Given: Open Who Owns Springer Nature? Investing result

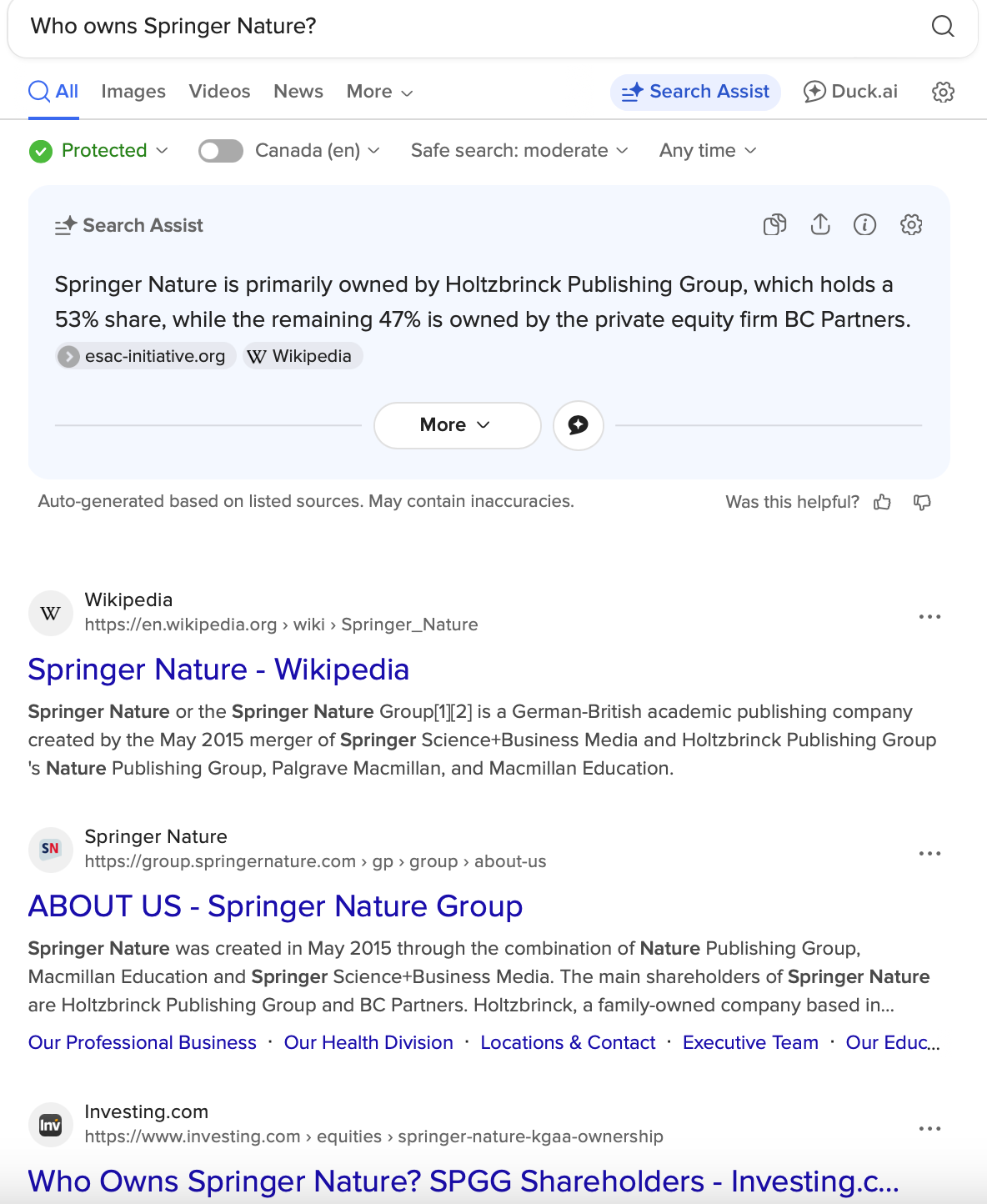Looking at the screenshot, I should (x=463, y=1181).
